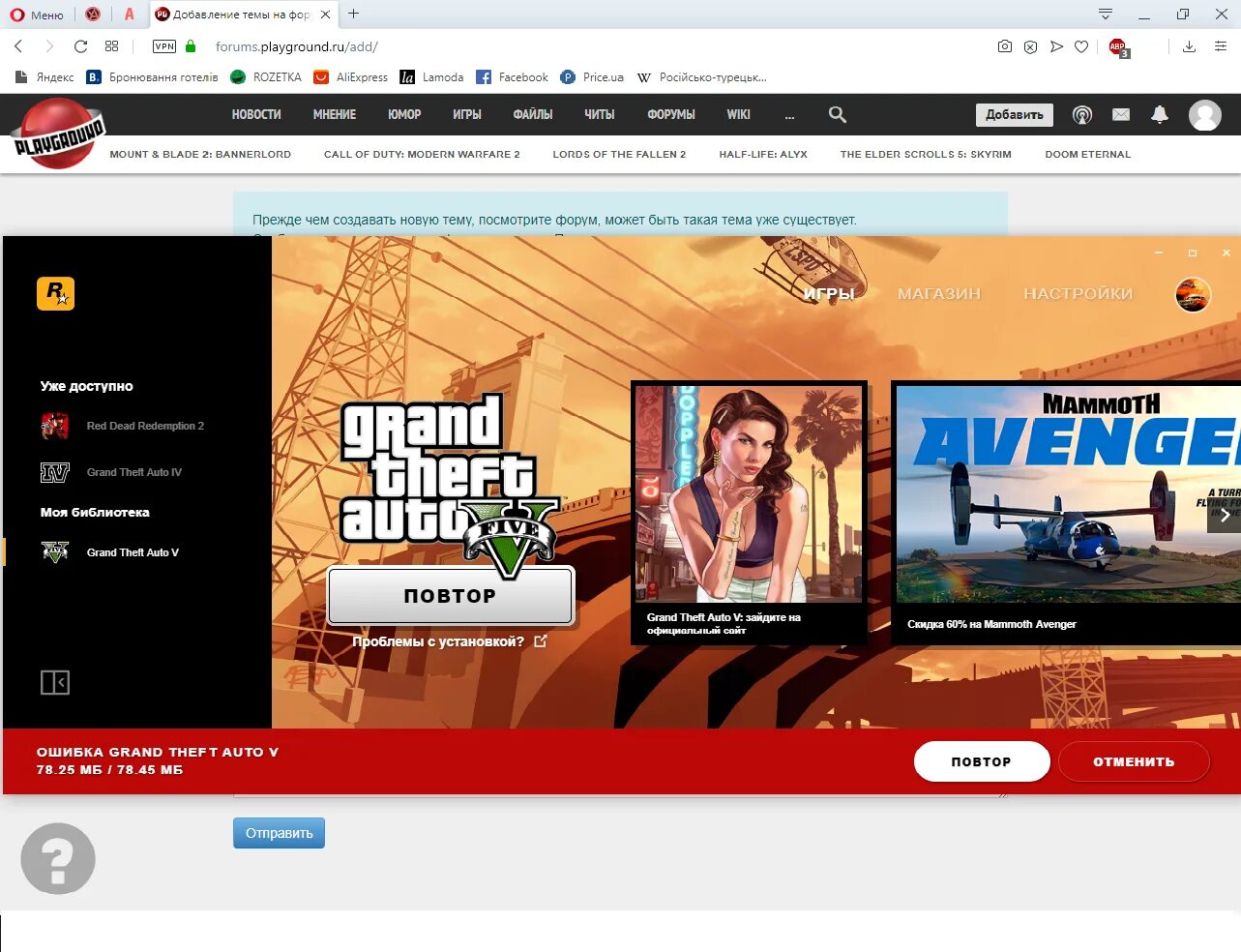The image size is (1241, 952).
Task: Open Opera easy setup icon
Action: pos(1221,46)
